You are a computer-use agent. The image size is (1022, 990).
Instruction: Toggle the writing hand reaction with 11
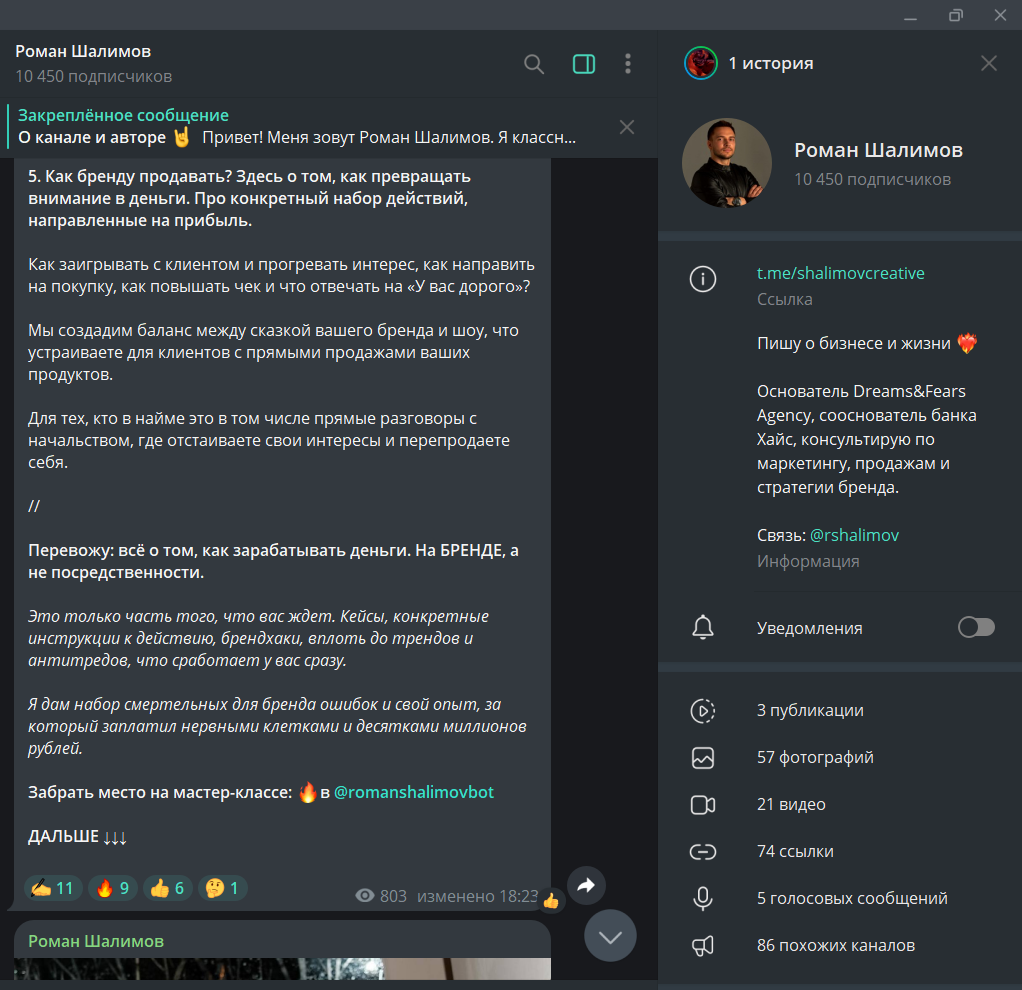point(53,888)
